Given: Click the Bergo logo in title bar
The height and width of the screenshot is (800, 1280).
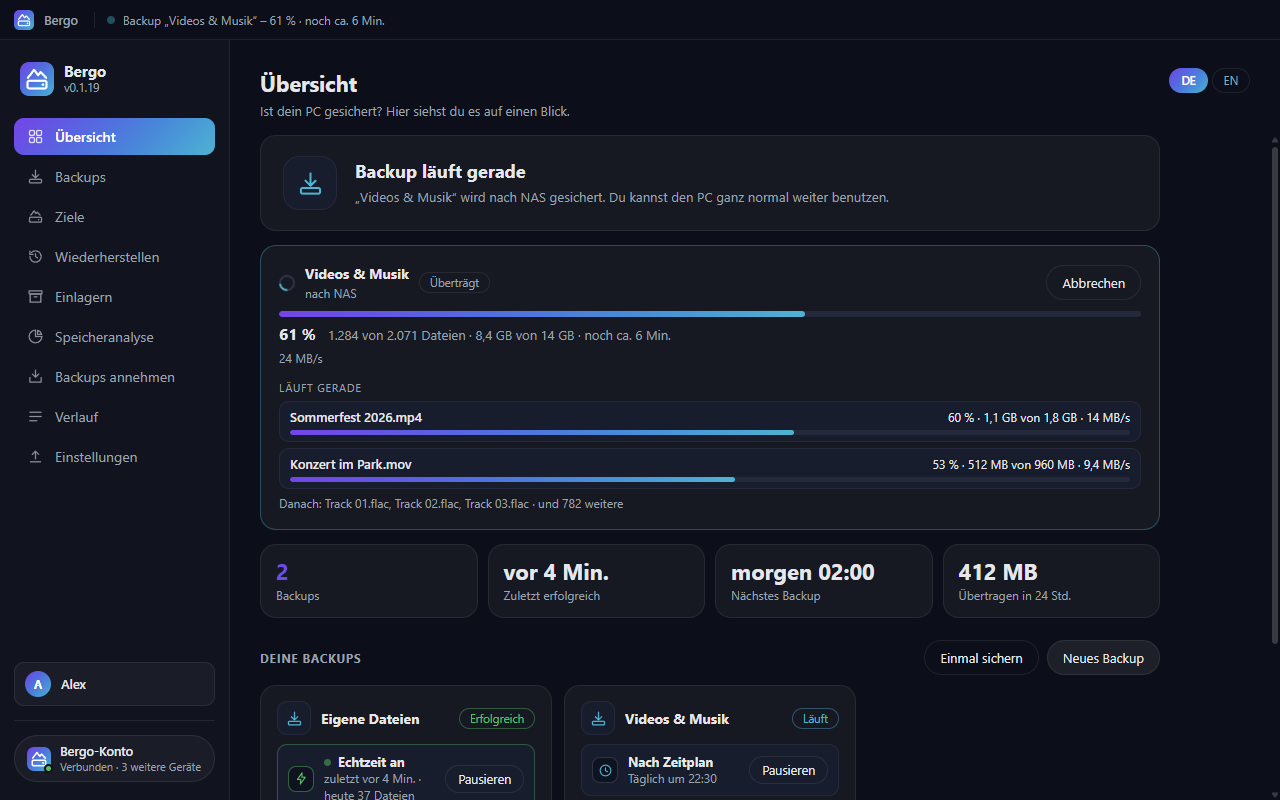Looking at the screenshot, I should (x=24, y=20).
